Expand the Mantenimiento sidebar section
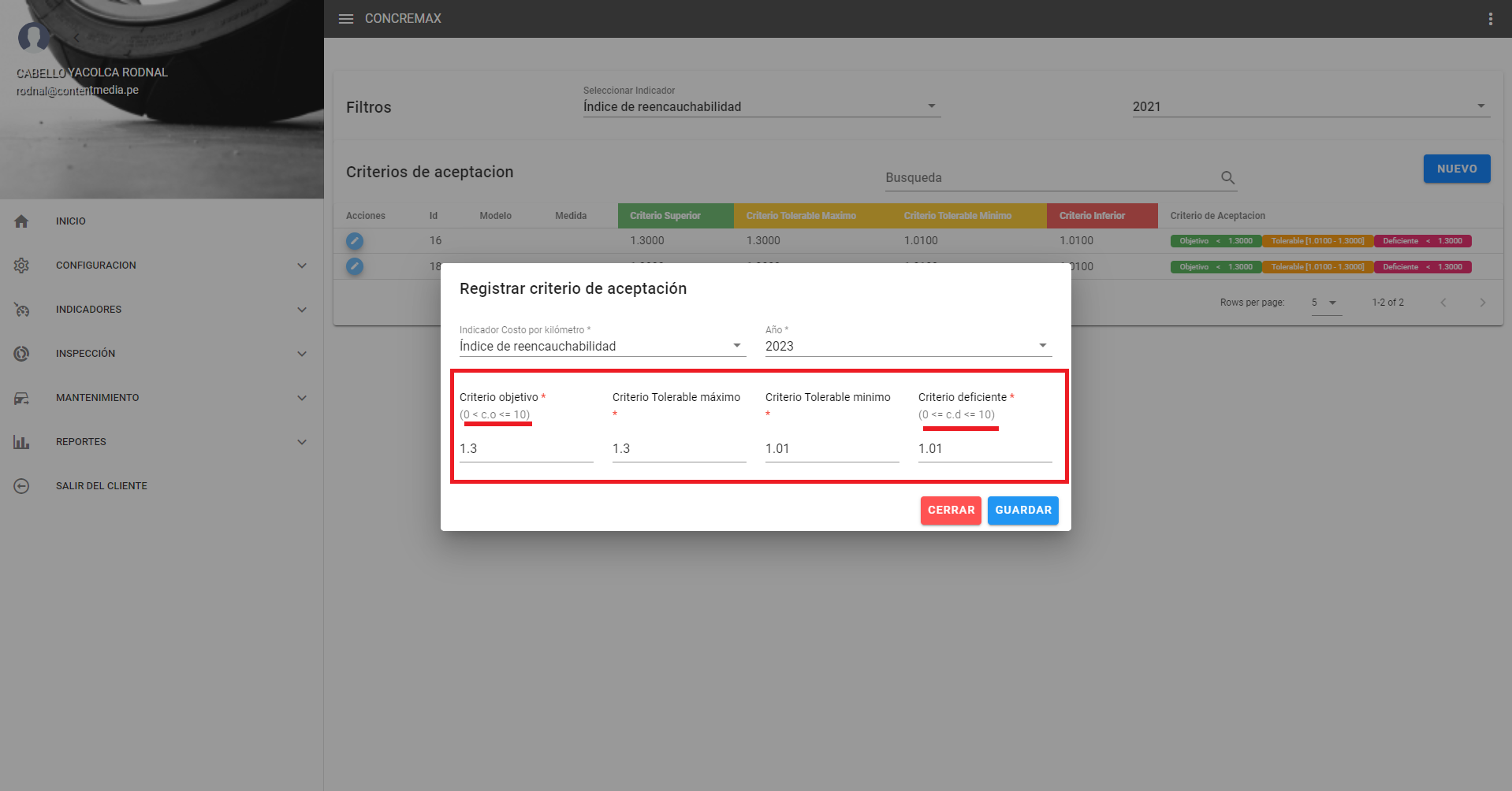 [301, 398]
